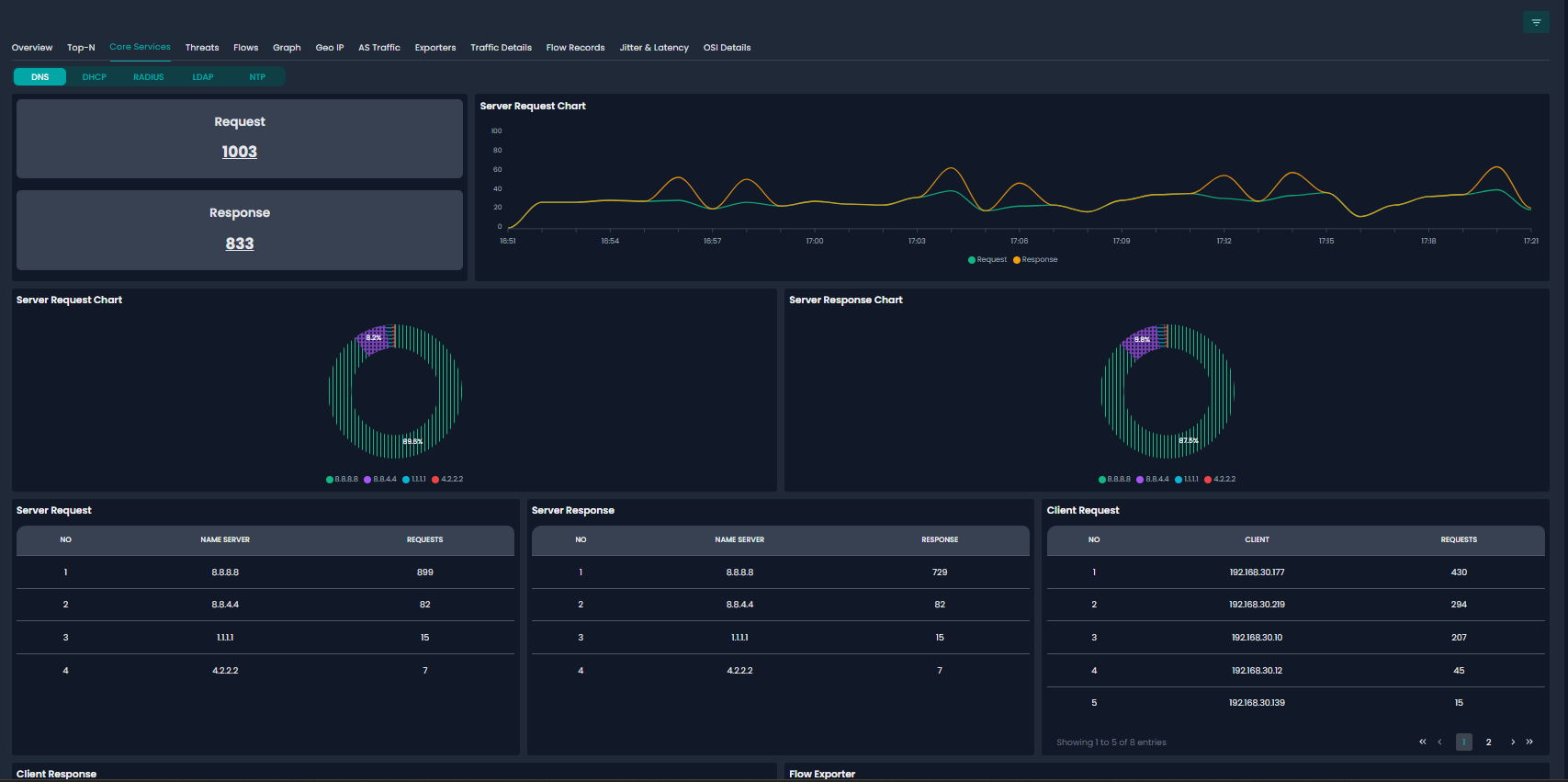Toggle Request series in line chart legend

pyautogui.click(x=987, y=260)
